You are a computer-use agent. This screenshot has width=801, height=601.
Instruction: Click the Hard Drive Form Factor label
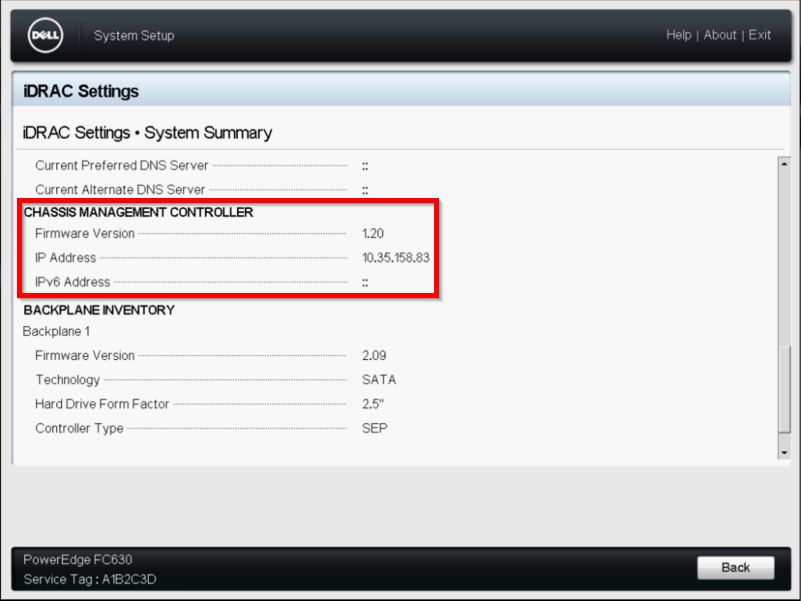(x=102, y=404)
